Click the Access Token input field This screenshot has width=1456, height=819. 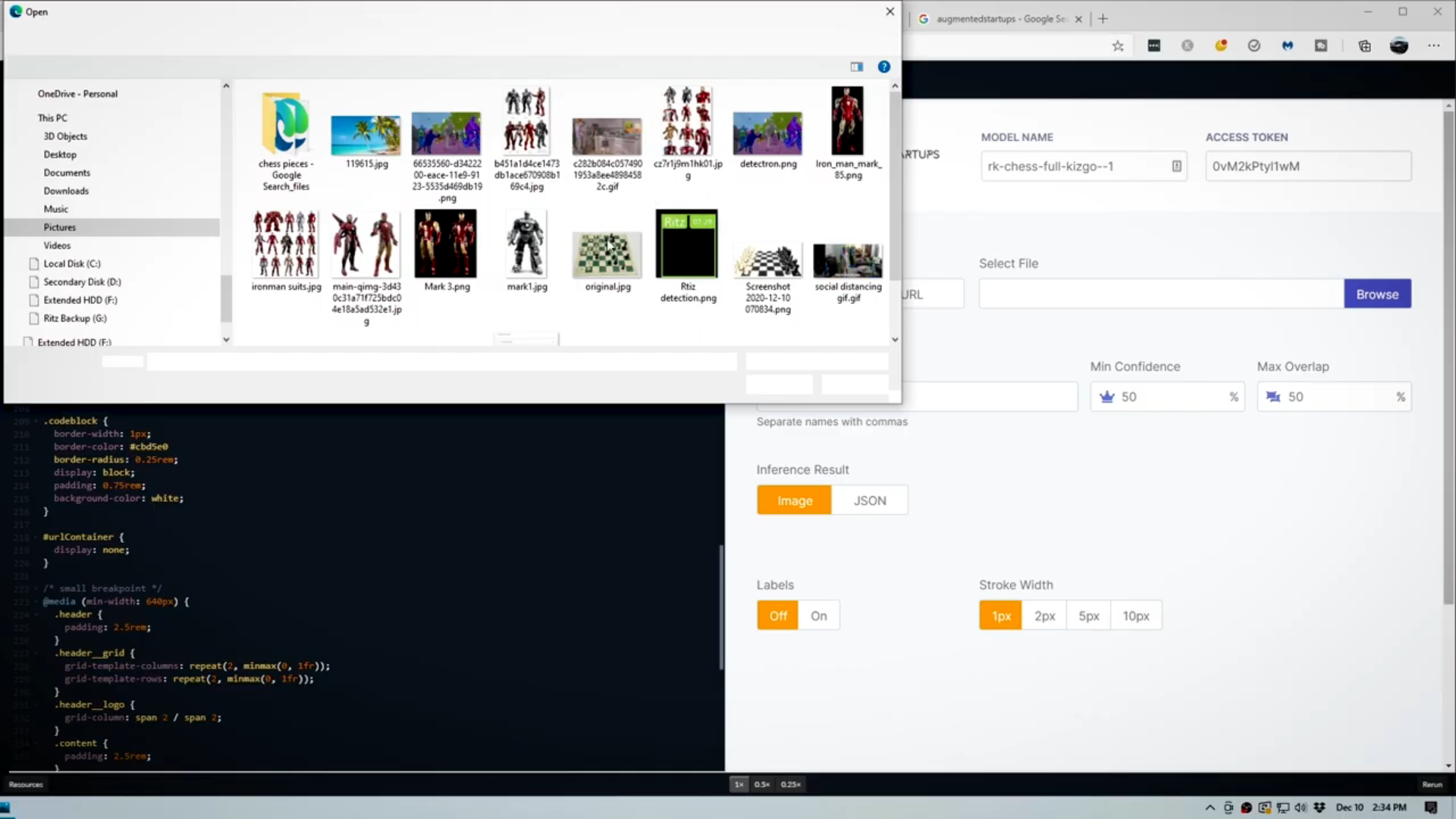click(x=1308, y=166)
